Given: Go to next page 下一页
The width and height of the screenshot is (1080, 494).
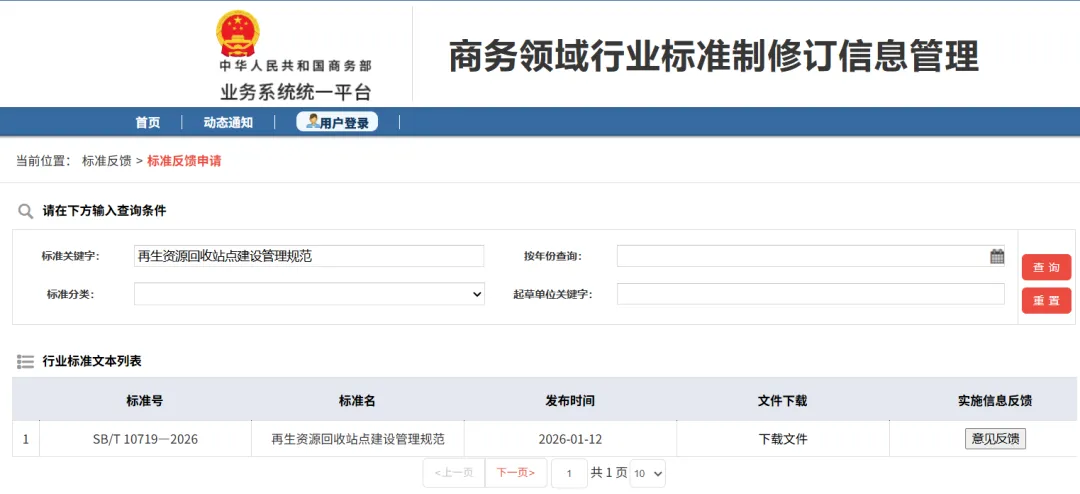Looking at the screenshot, I should pos(515,473).
